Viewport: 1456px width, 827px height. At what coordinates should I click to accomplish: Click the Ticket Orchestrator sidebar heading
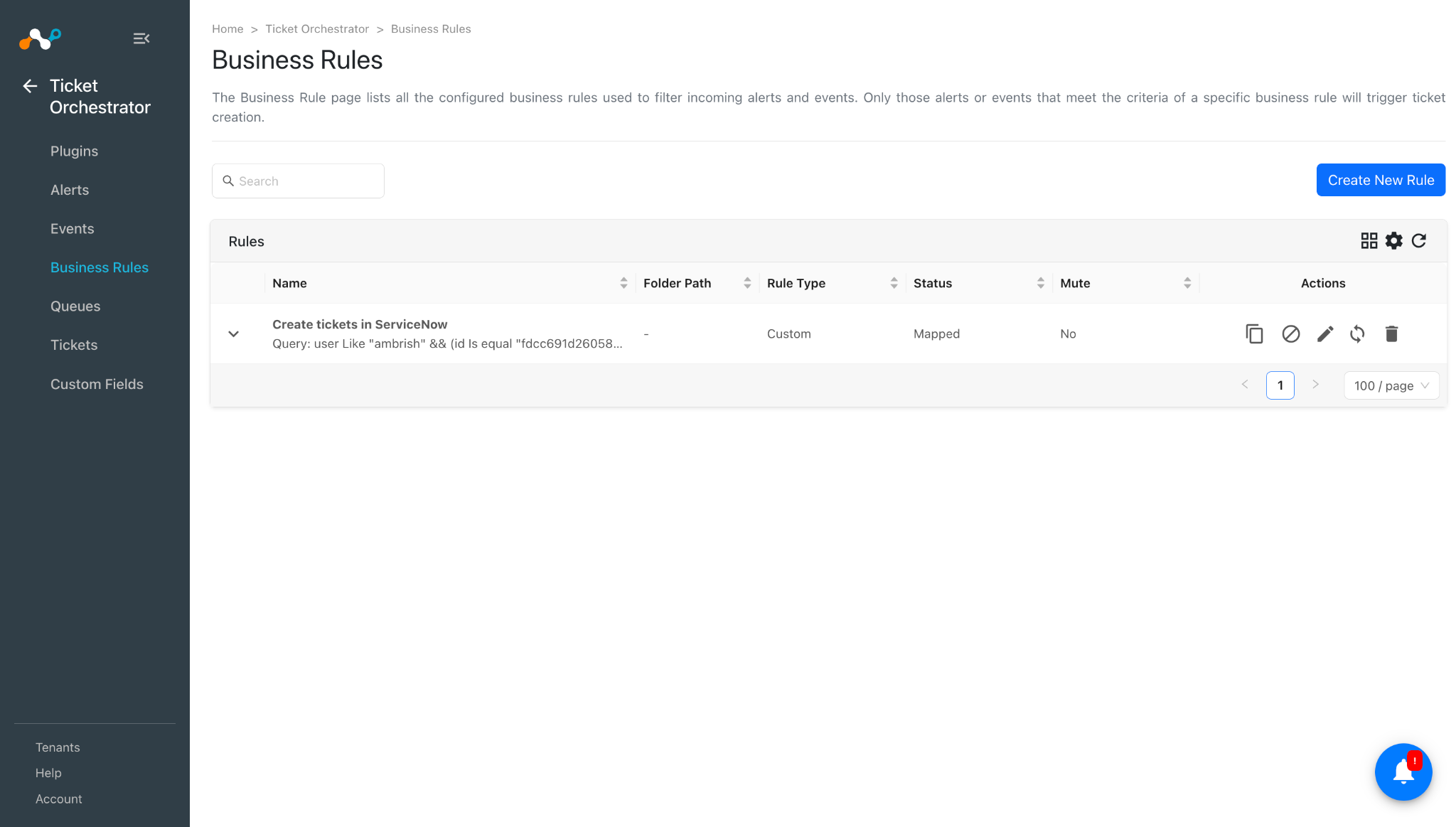tap(100, 97)
